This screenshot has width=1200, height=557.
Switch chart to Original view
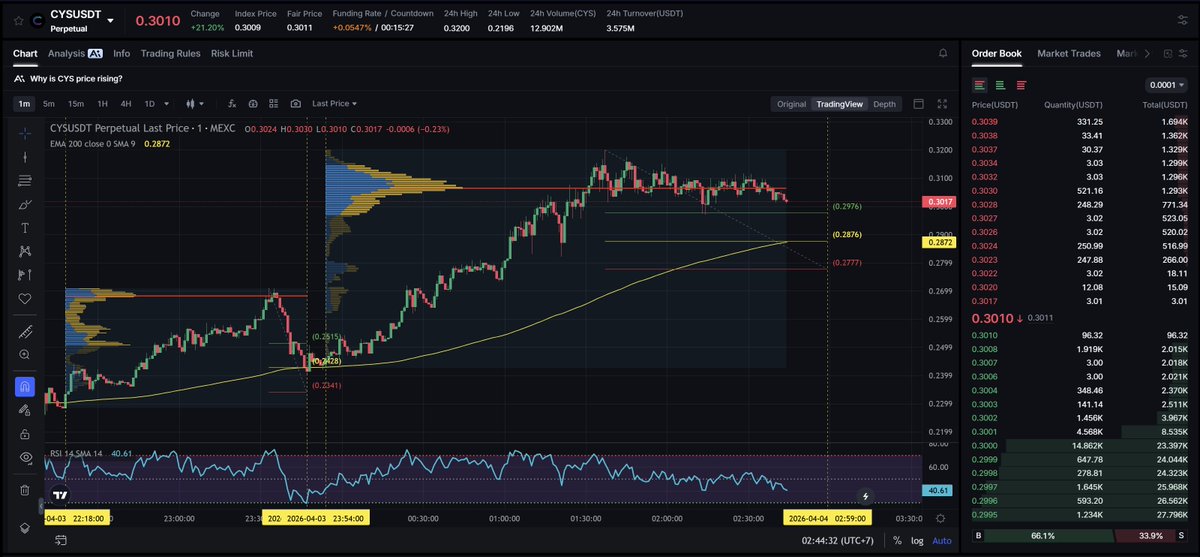tap(791, 104)
